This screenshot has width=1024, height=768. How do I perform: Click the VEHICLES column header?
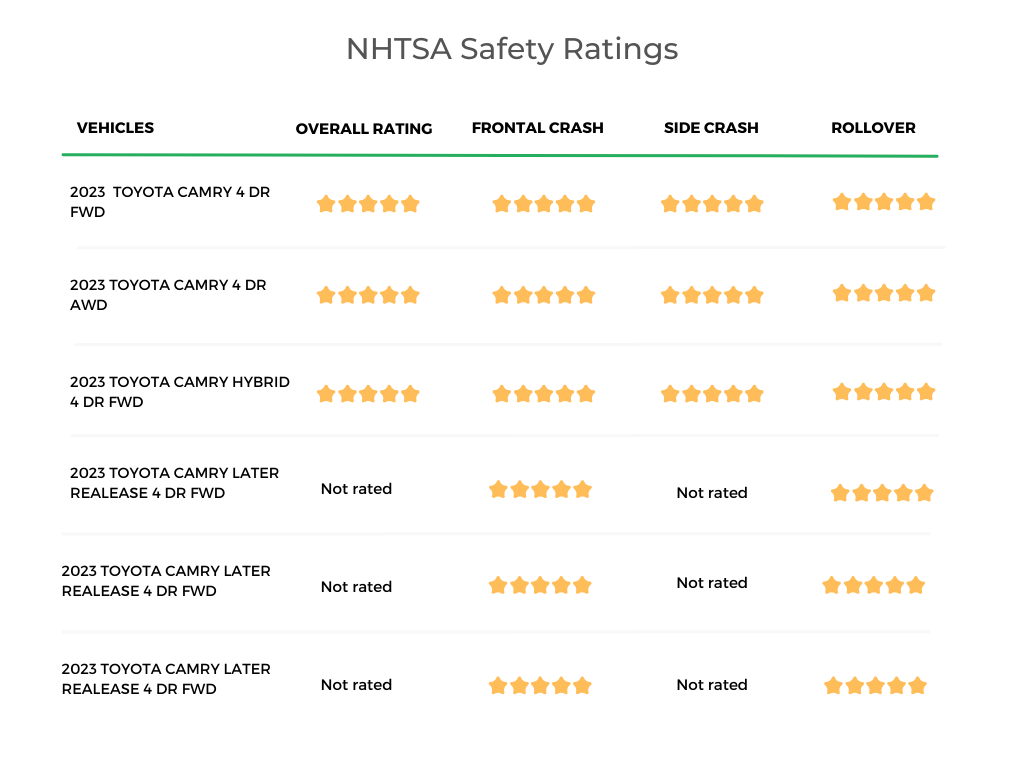point(115,128)
